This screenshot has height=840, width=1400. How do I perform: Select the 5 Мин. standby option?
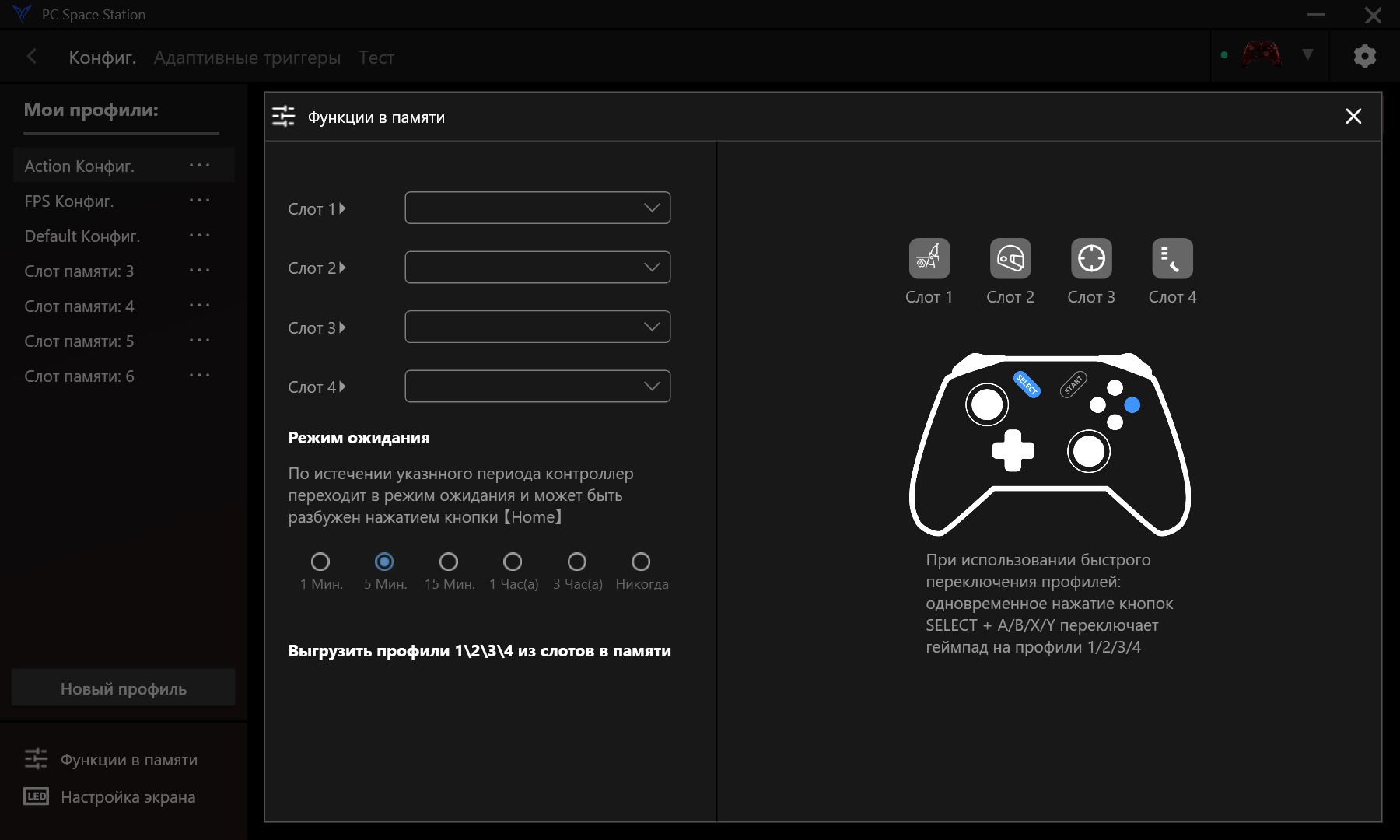click(x=384, y=562)
